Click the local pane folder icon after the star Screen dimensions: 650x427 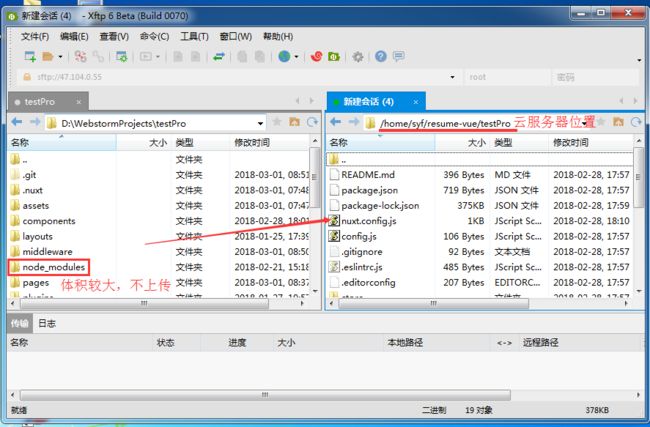(294, 122)
